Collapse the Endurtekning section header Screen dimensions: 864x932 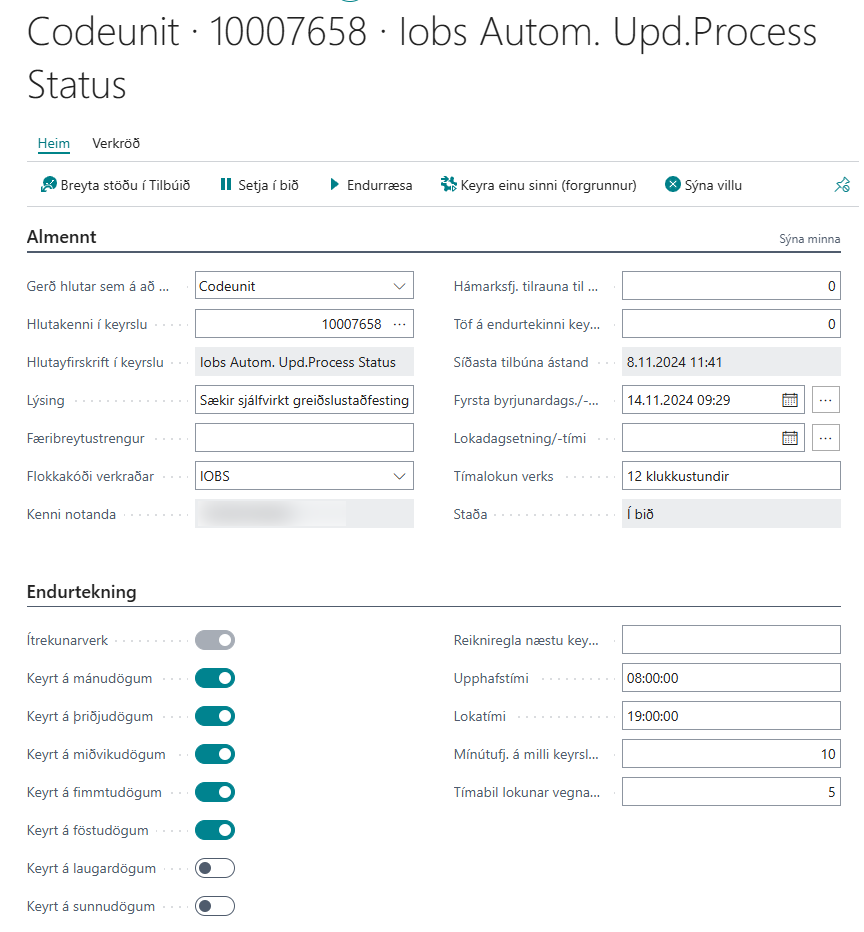coord(81,591)
